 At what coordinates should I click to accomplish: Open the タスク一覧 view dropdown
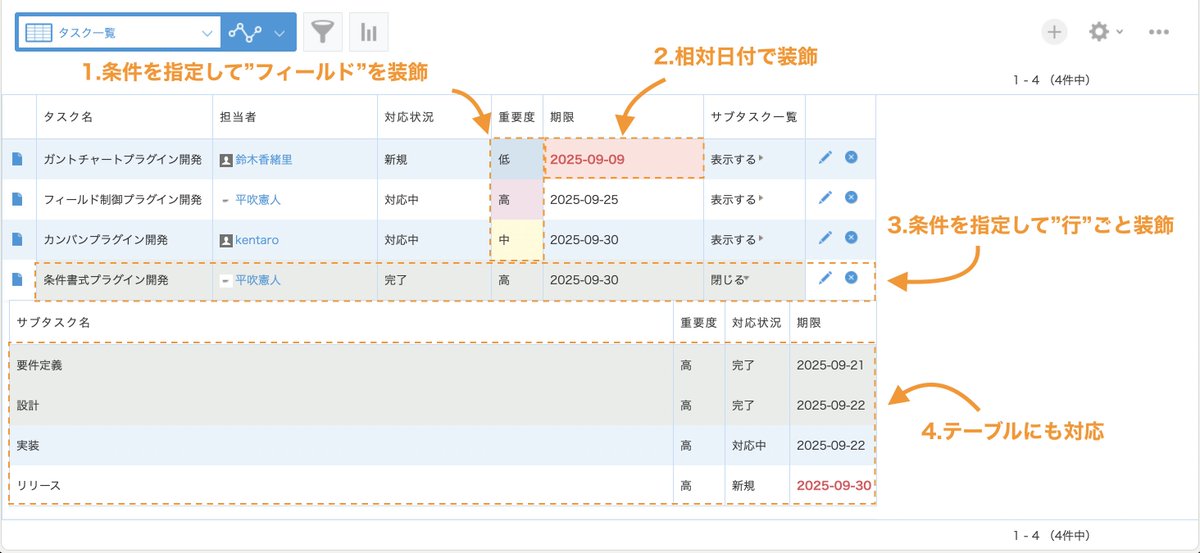click(x=118, y=33)
